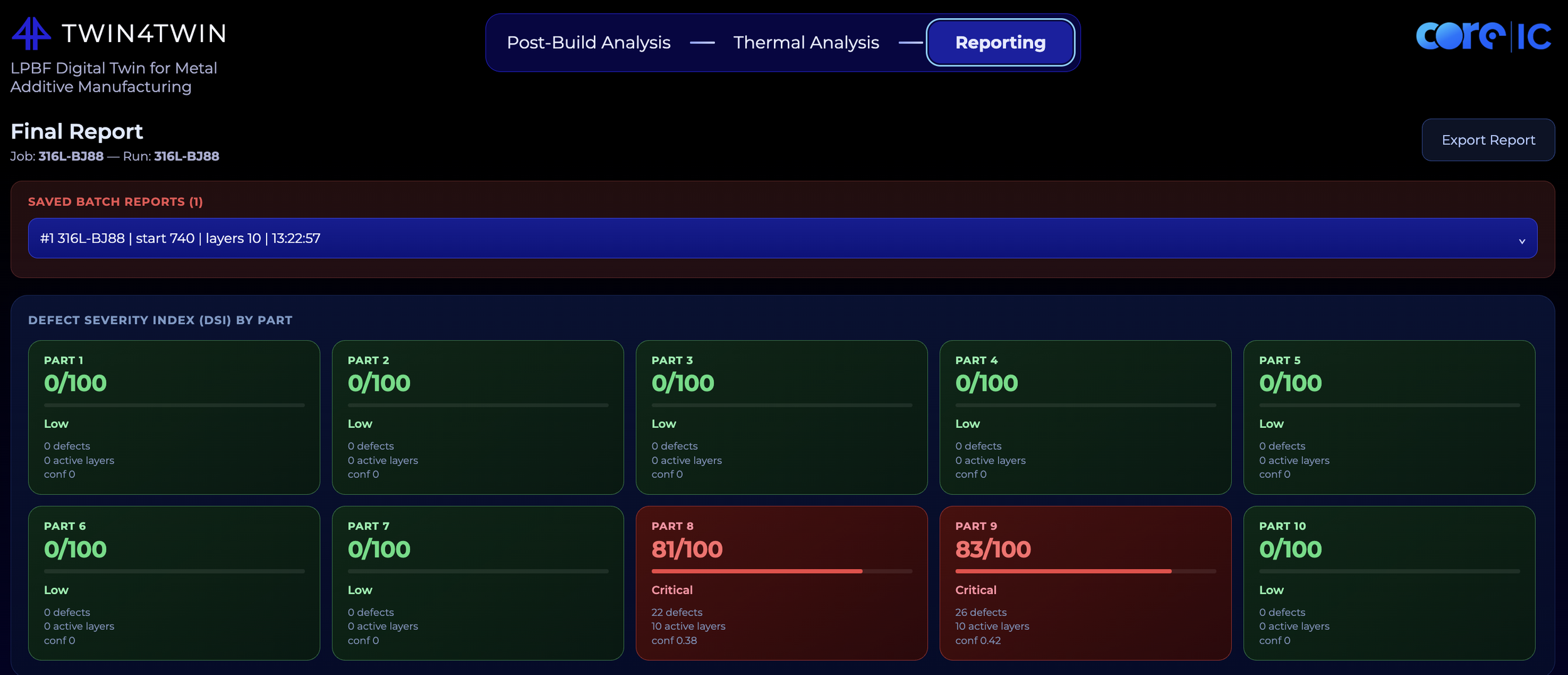Image resolution: width=1568 pixels, height=675 pixels.
Task: Click the 0/100 score in Part 4
Action: pos(987,383)
